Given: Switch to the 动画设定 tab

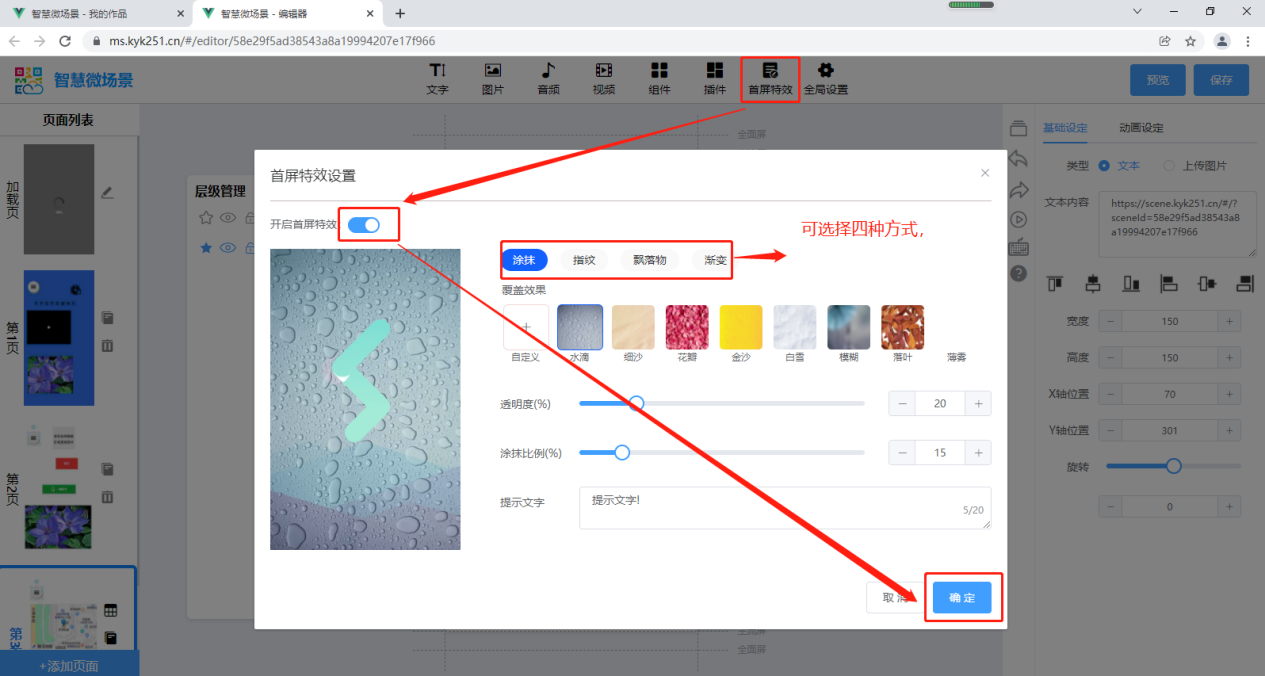Looking at the screenshot, I should [x=1141, y=128].
